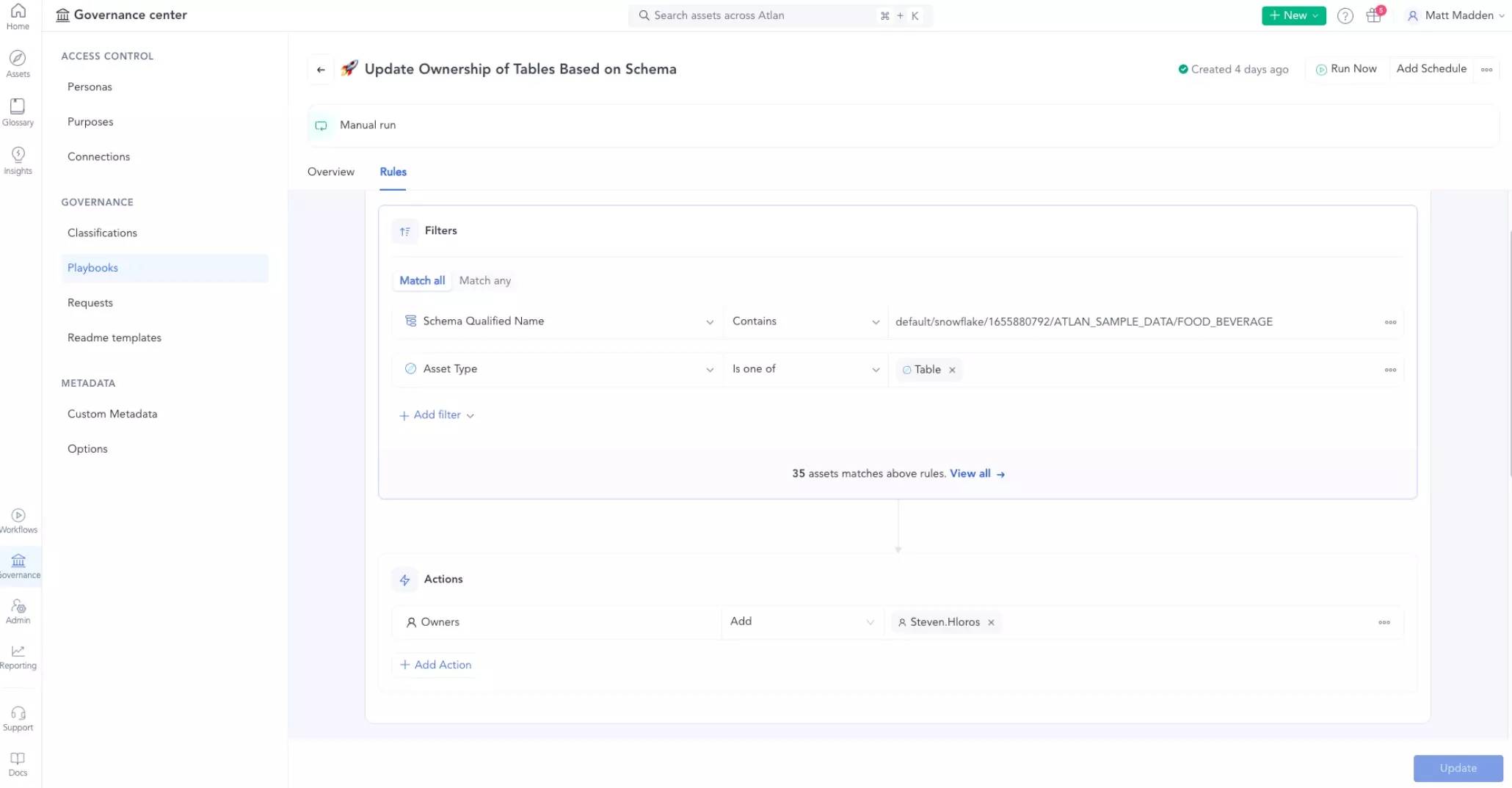
Task: Click the search magnifier icon
Action: point(644,15)
